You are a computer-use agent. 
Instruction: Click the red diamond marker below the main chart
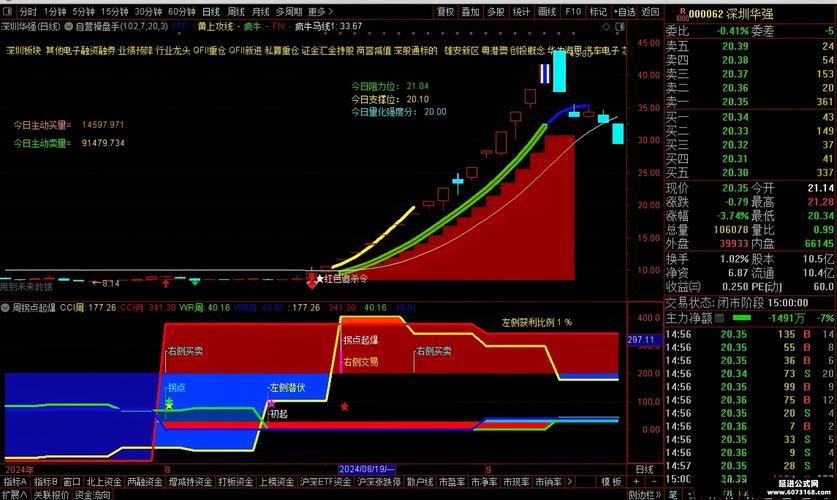point(312,285)
